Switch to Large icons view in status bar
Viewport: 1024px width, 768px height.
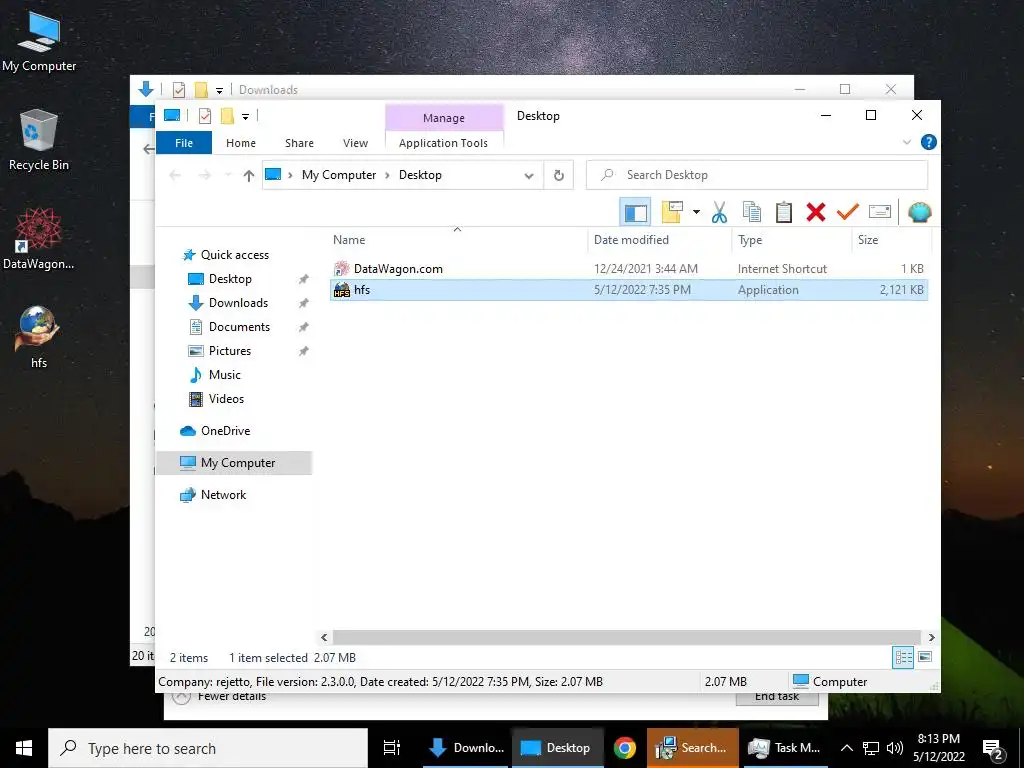925,657
